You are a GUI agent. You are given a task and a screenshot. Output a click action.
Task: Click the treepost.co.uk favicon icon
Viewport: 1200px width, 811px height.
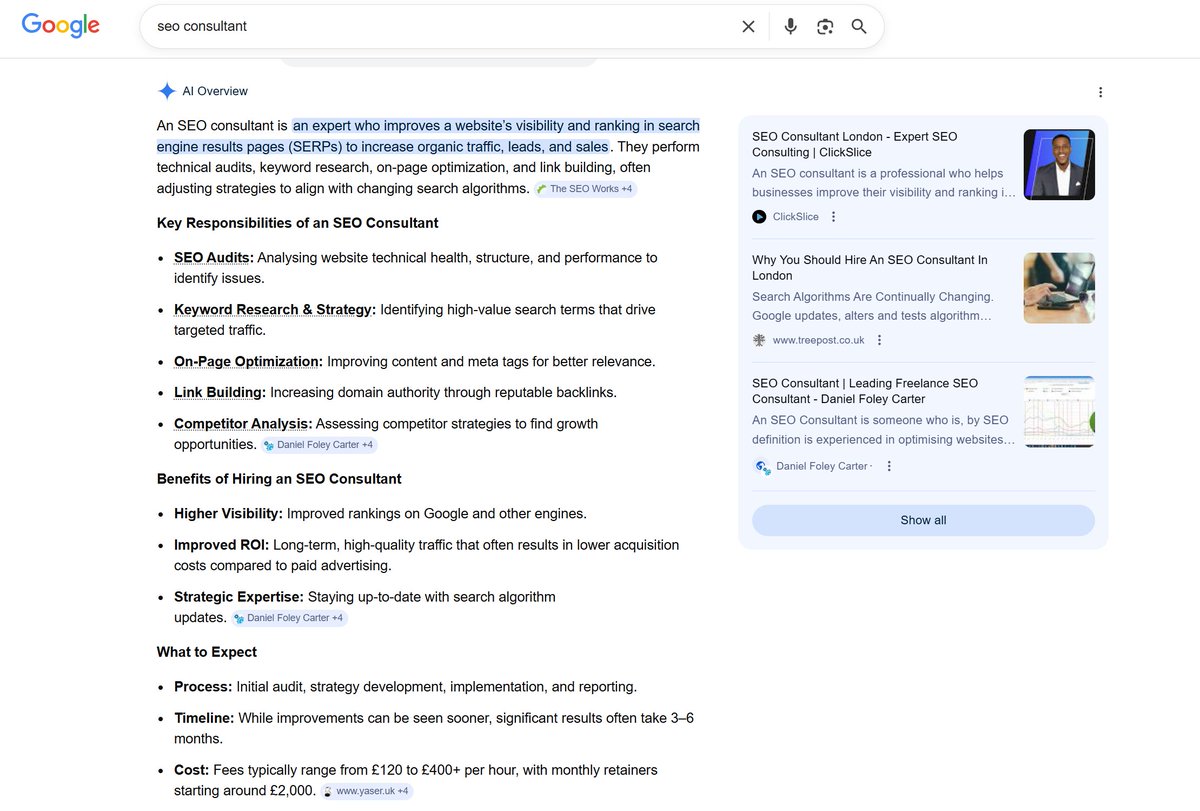coord(759,340)
